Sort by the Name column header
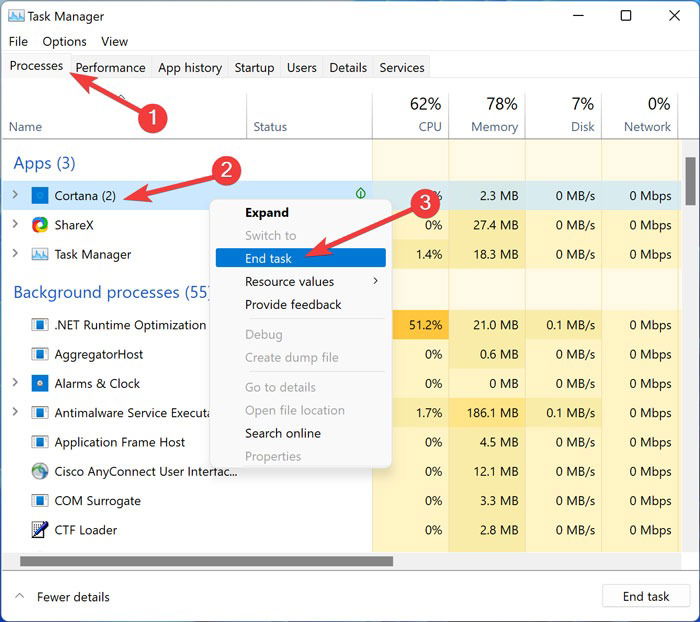The height and width of the screenshot is (622, 700). (x=25, y=126)
